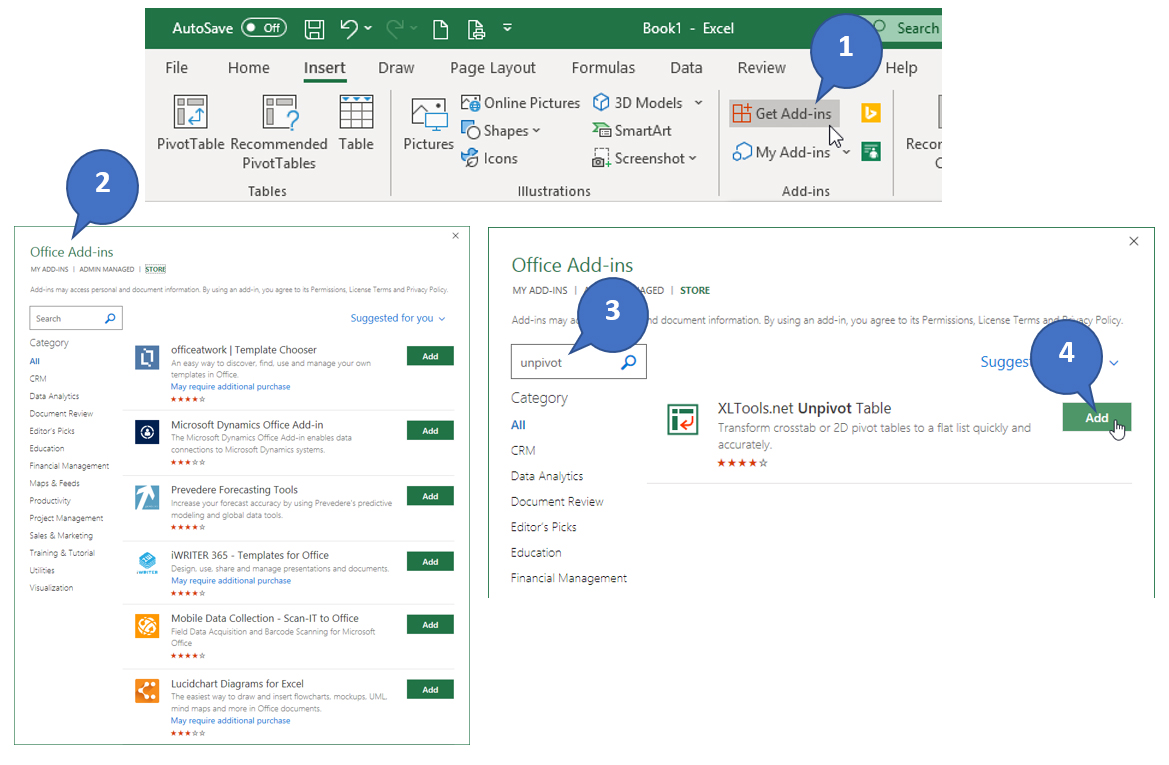This screenshot has height=765, width=1169.
Task: Click Get Add-ins
Action: click(x=783, y=113)
